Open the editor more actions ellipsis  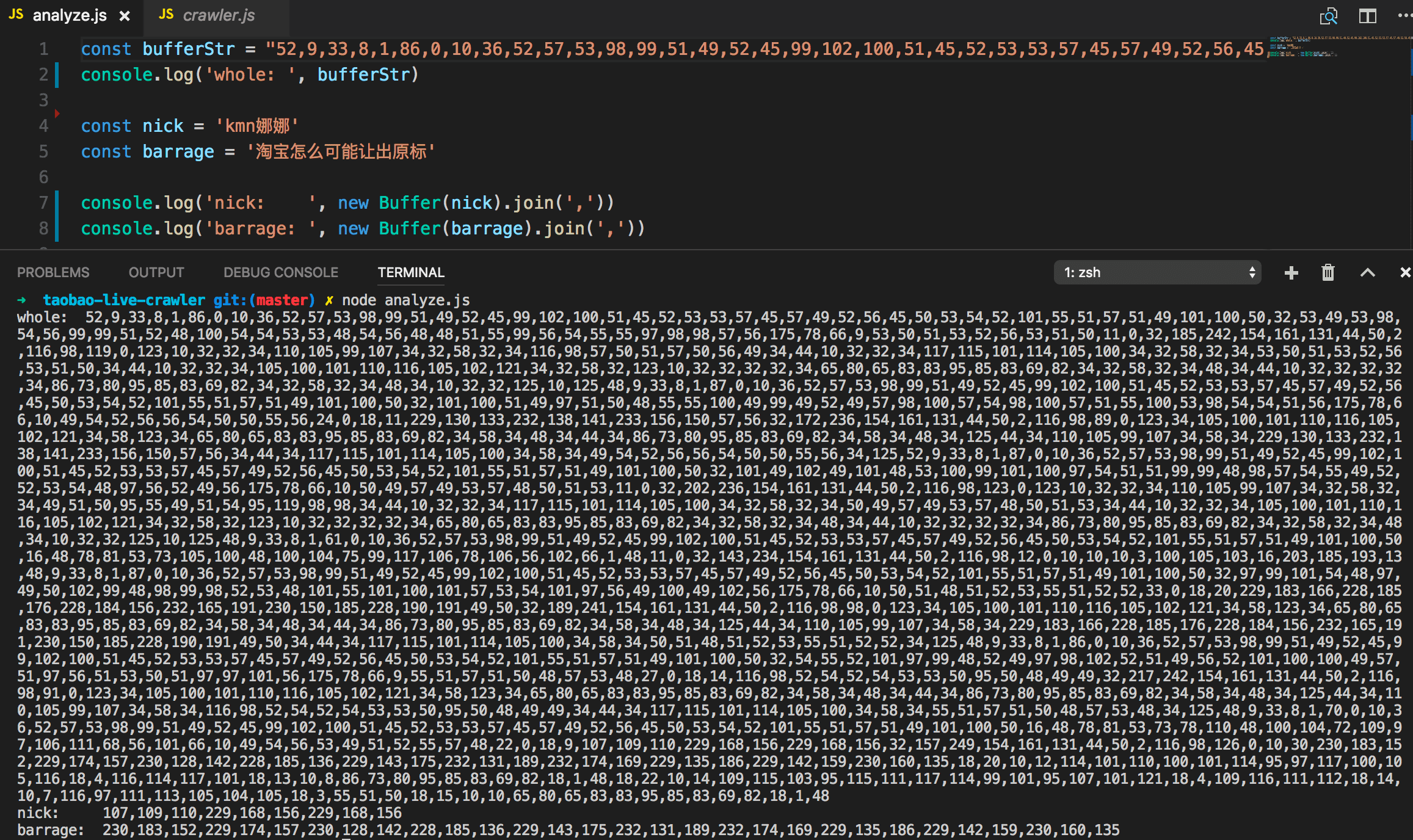pyautogui.click(x=1403, y=16)
